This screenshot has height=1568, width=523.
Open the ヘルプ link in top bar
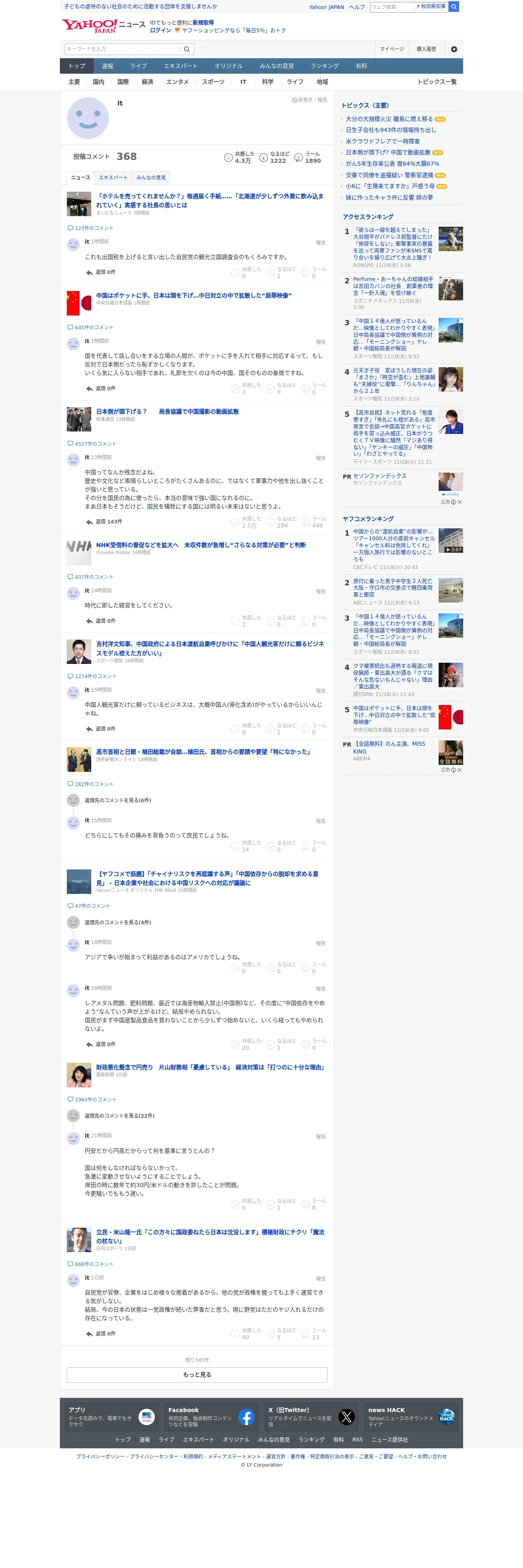point(357,7)
